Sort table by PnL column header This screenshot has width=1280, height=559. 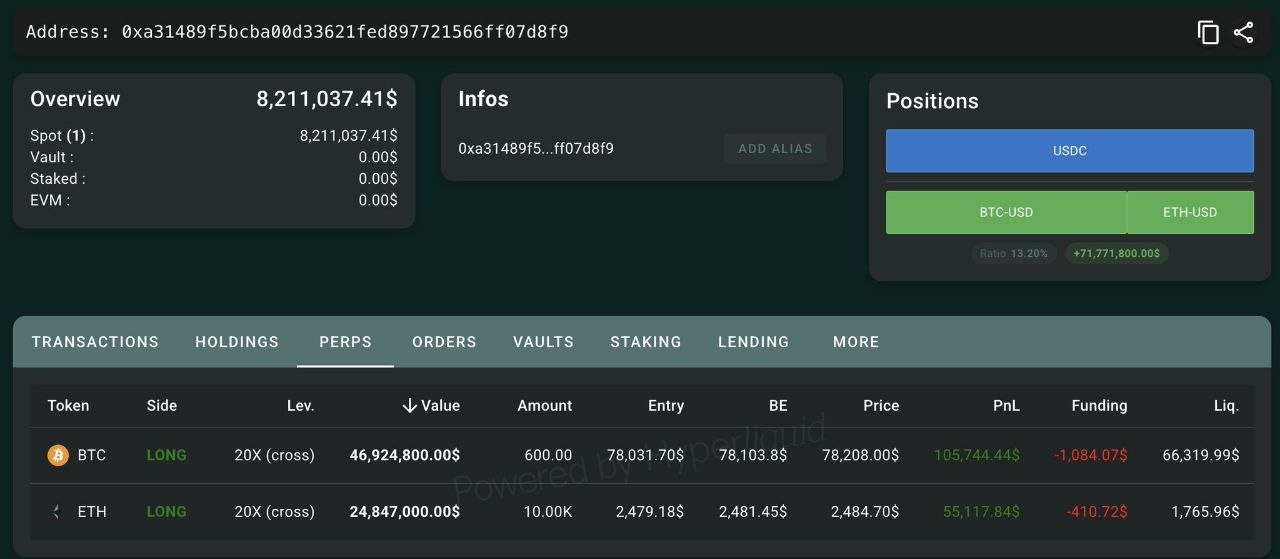click(1007, 406)
